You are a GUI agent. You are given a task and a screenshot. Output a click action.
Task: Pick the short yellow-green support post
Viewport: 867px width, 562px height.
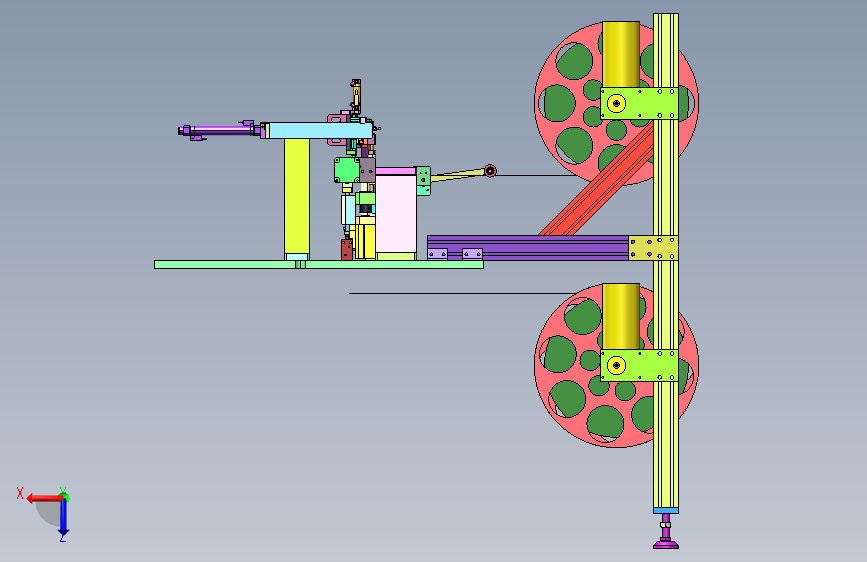(x=297, y=197)
